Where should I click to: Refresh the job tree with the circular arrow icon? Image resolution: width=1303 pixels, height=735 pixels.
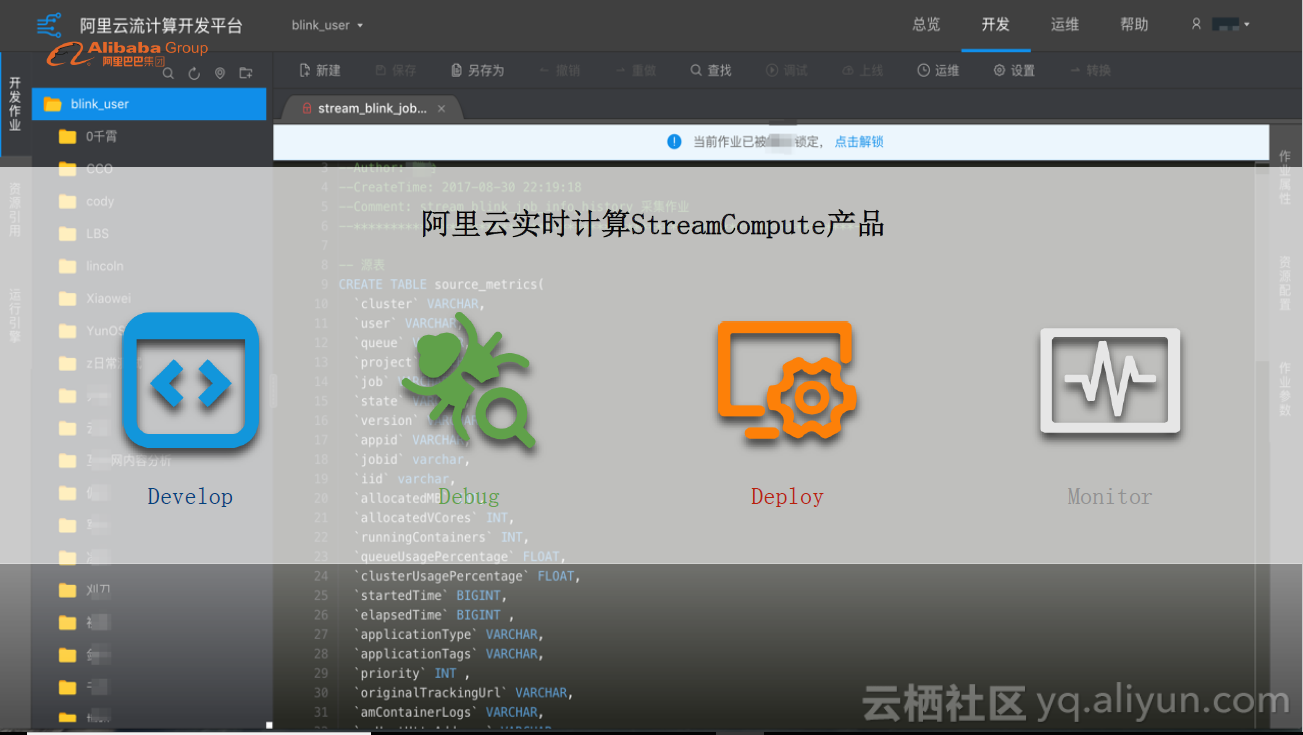click(x=194, y=73)
